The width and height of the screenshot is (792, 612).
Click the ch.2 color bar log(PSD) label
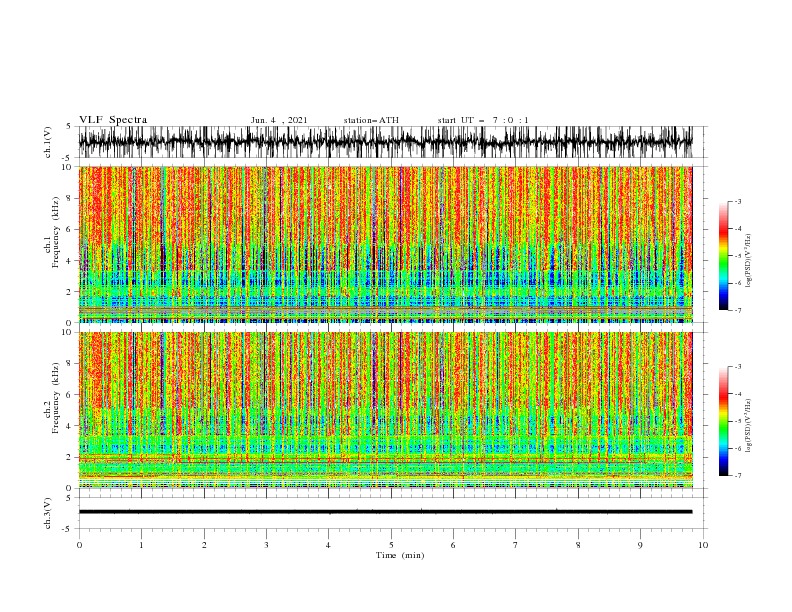[748, 426]
